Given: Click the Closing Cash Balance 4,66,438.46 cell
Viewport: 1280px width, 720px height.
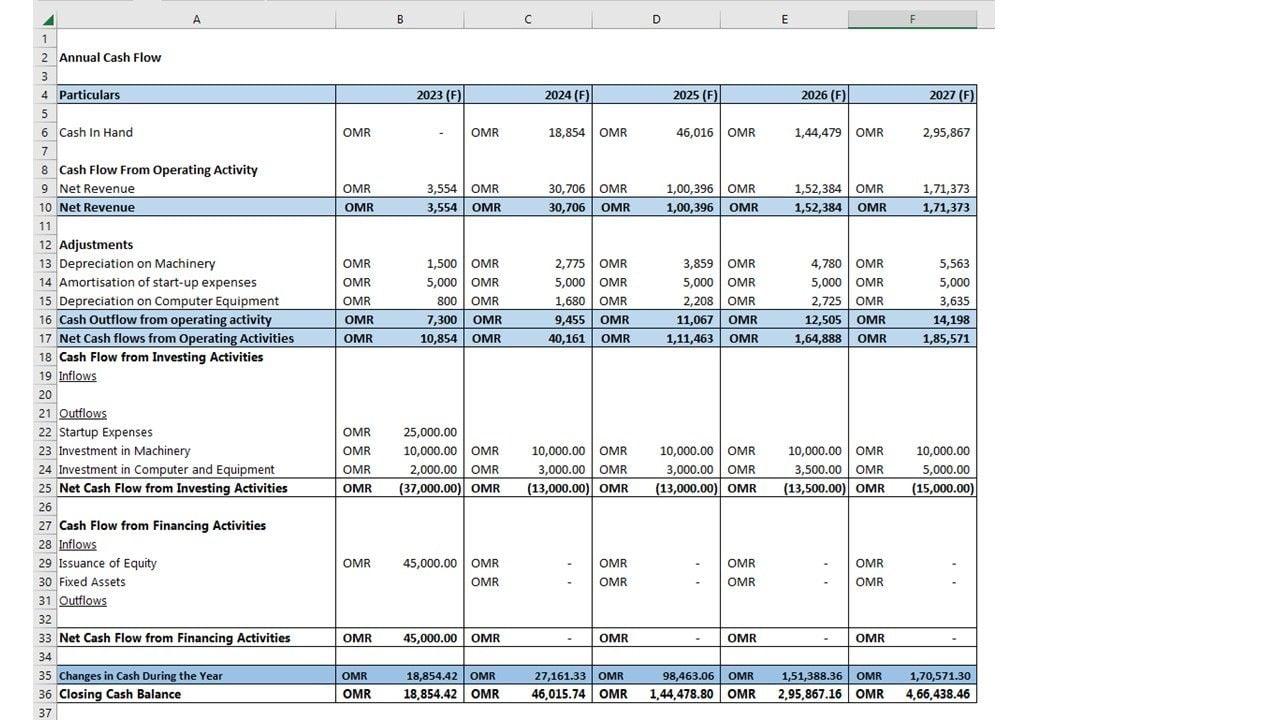Looking at the screenshot, I should click(937, 694).
